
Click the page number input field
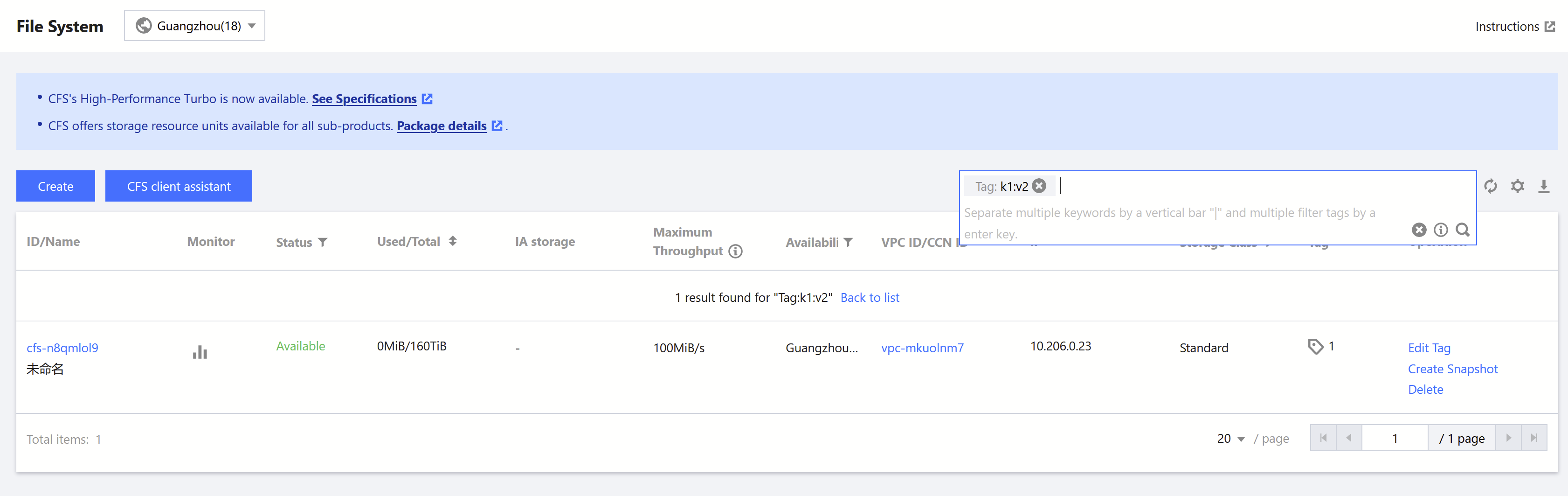coord(1395,438)
